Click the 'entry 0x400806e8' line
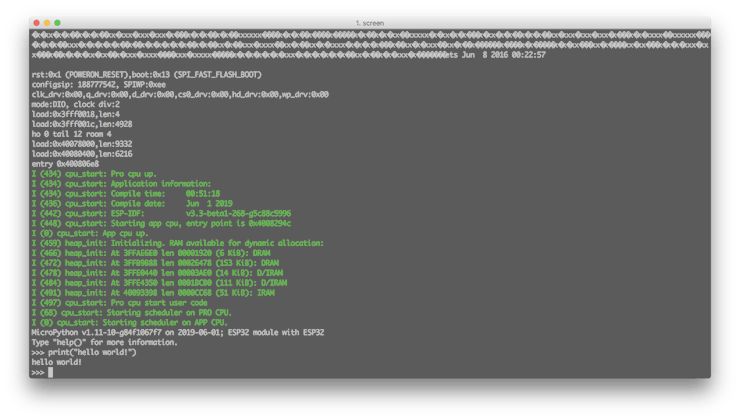The image size is (740, 420). 65,164
